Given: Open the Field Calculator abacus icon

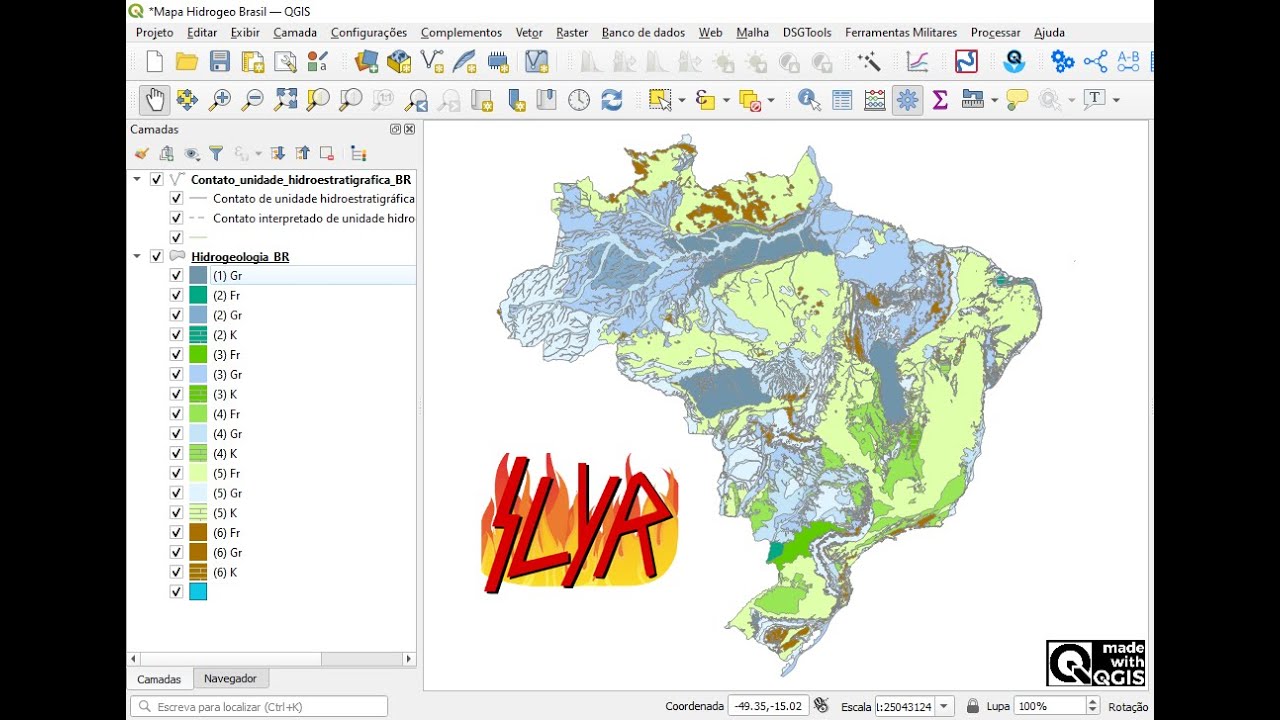Looking at the screenshot, I should pyautogui.click(x=875, y=100).
